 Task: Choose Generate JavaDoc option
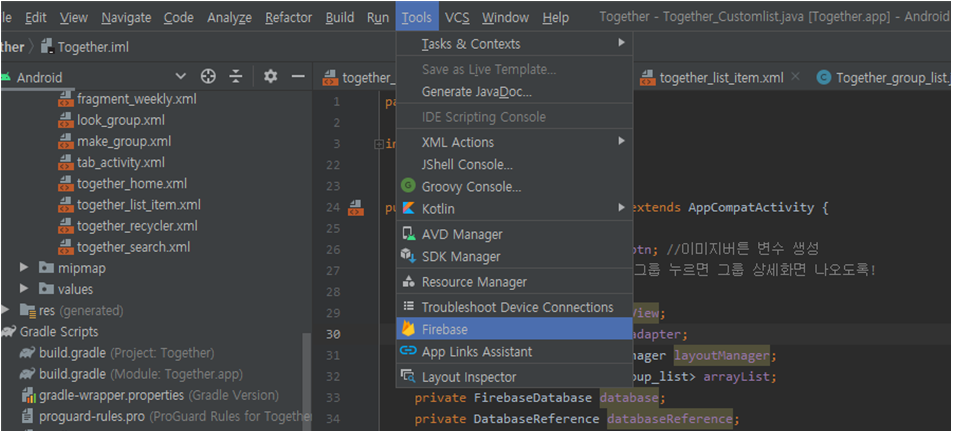[514, 92]
